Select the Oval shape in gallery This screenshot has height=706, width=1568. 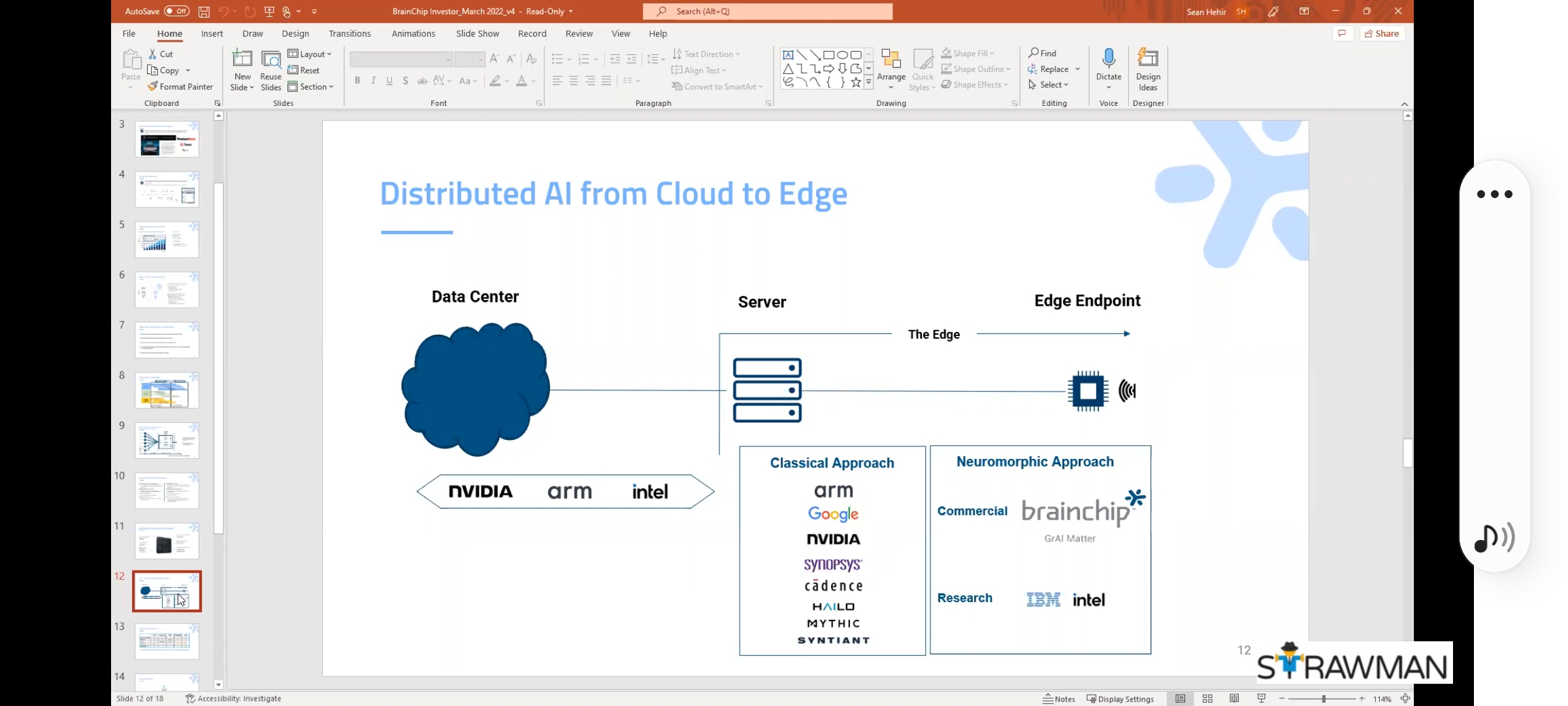click(842, 55)
